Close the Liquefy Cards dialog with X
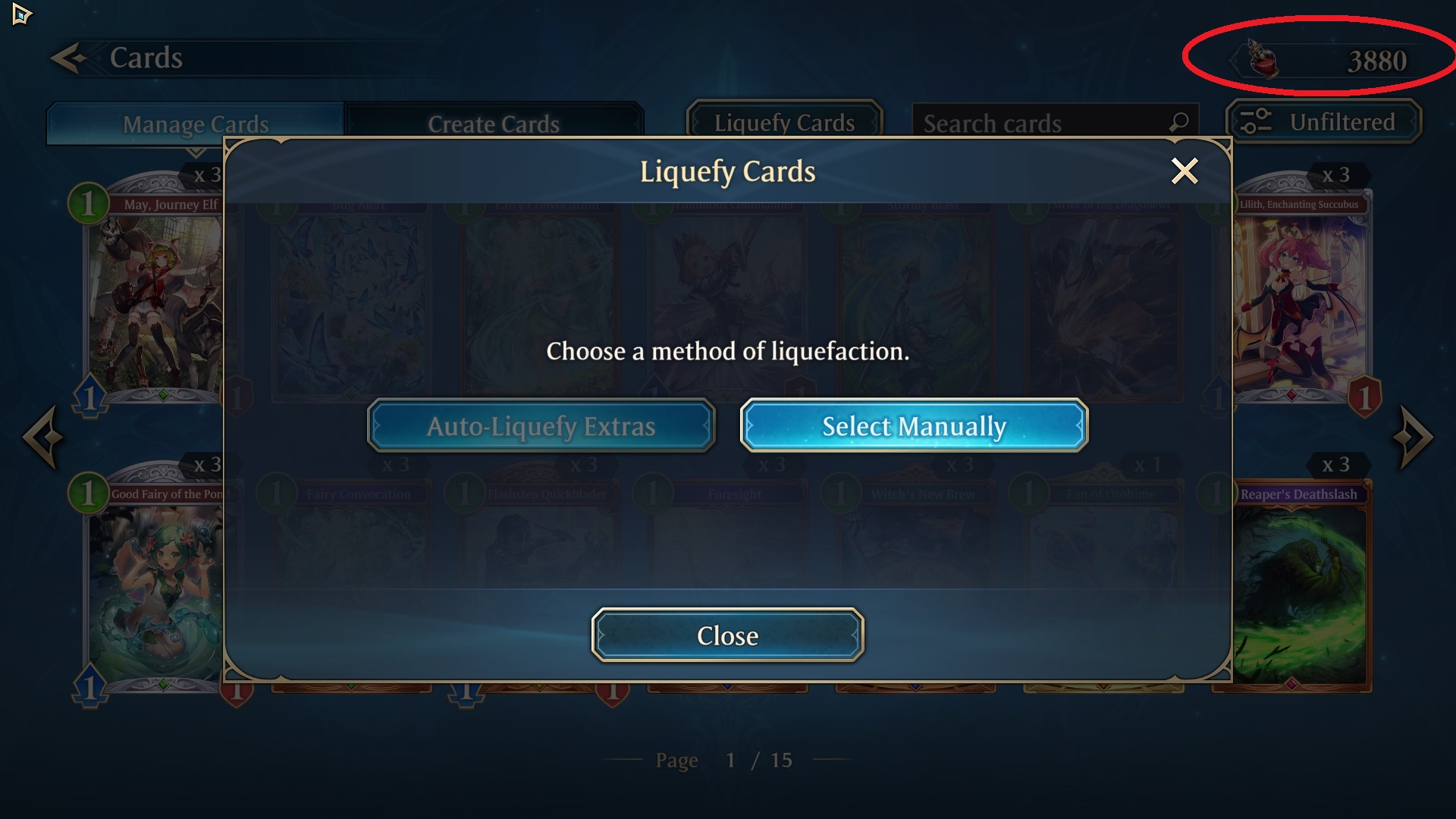Image resolution: width=1456 pixels, height=819 pixels. click(1185, 171)
